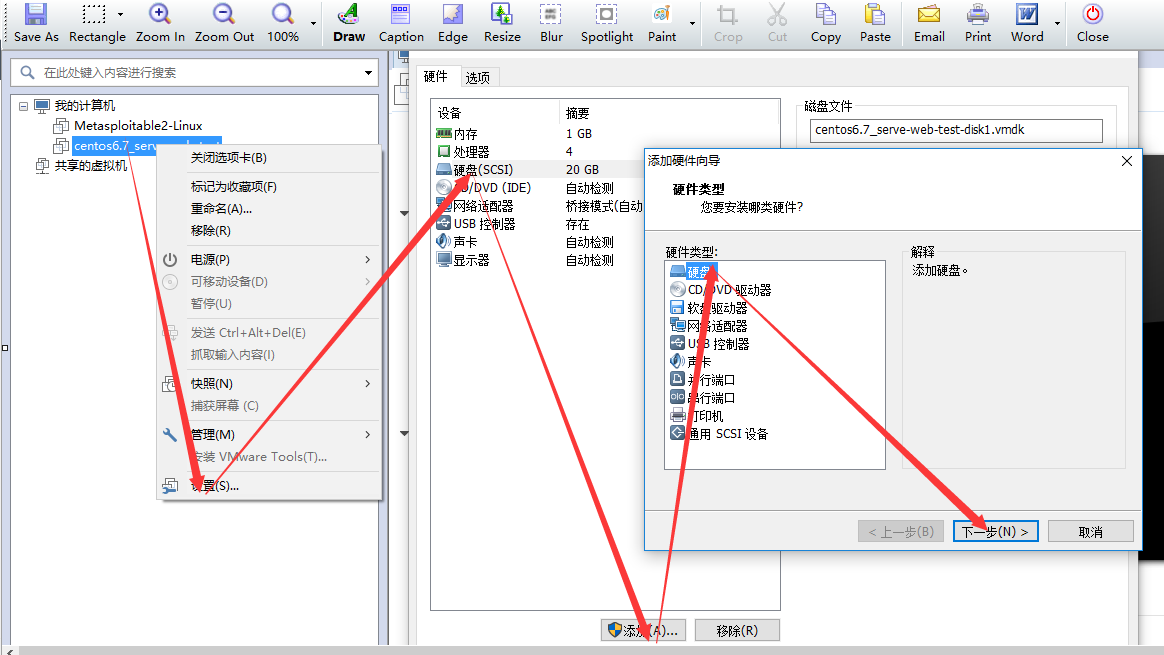
Task: Select 打印机 hardware type
Action: 696,416
